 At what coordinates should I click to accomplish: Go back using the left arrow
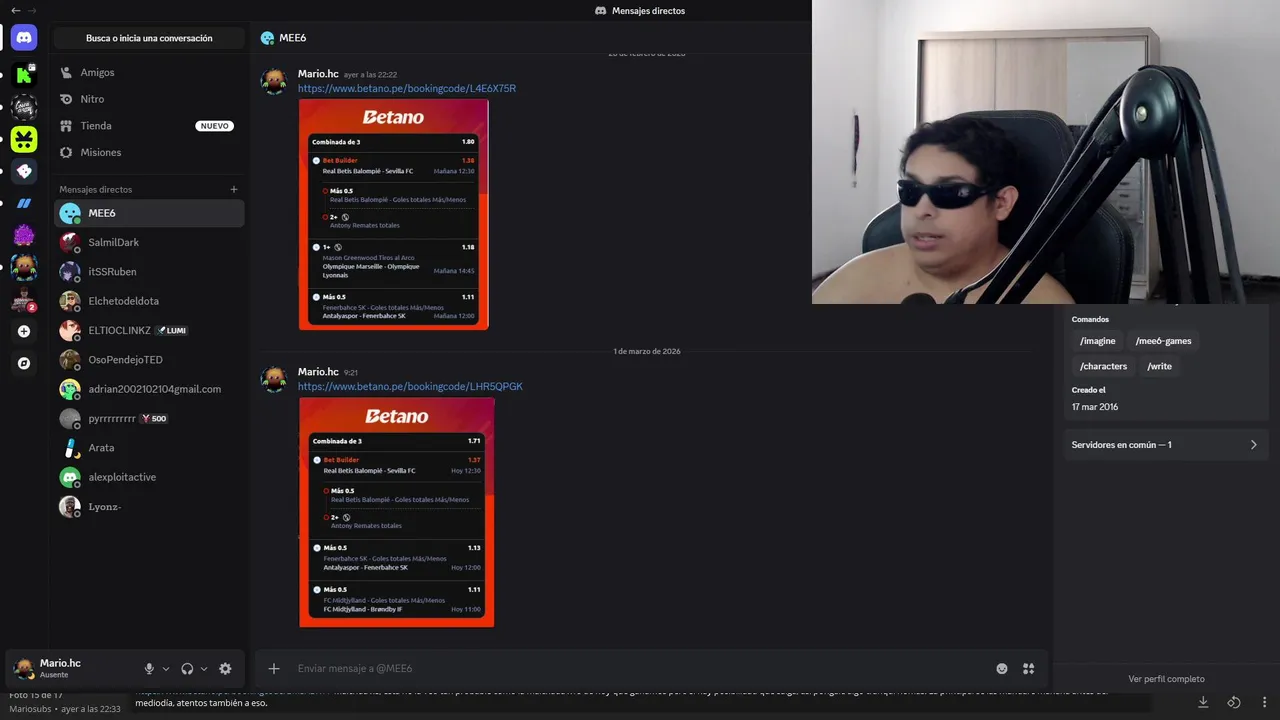click(15, 10)
